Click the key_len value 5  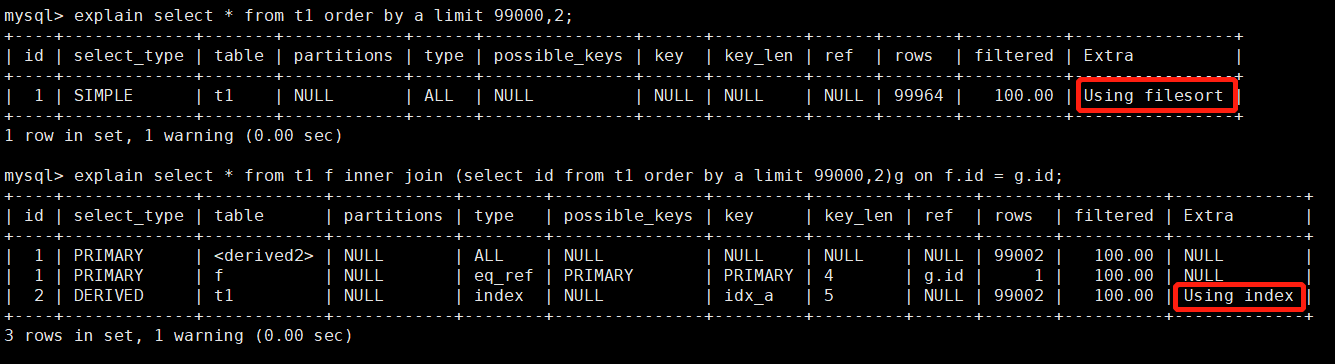[x=829, y=296]
